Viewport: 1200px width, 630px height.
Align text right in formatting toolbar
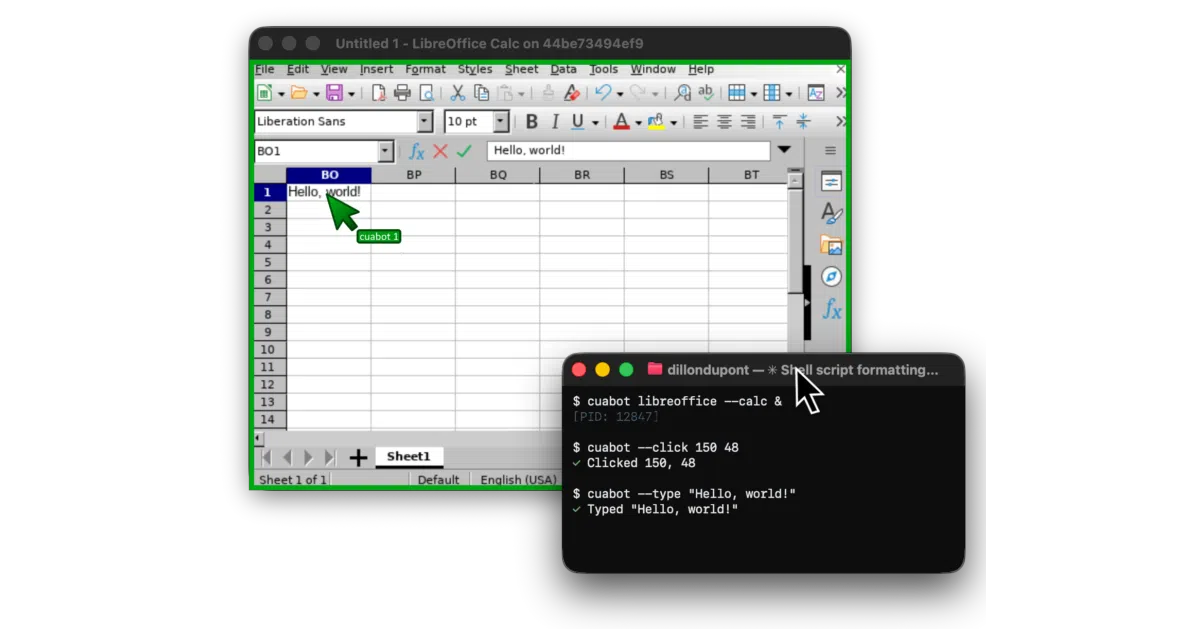point(748,122)
